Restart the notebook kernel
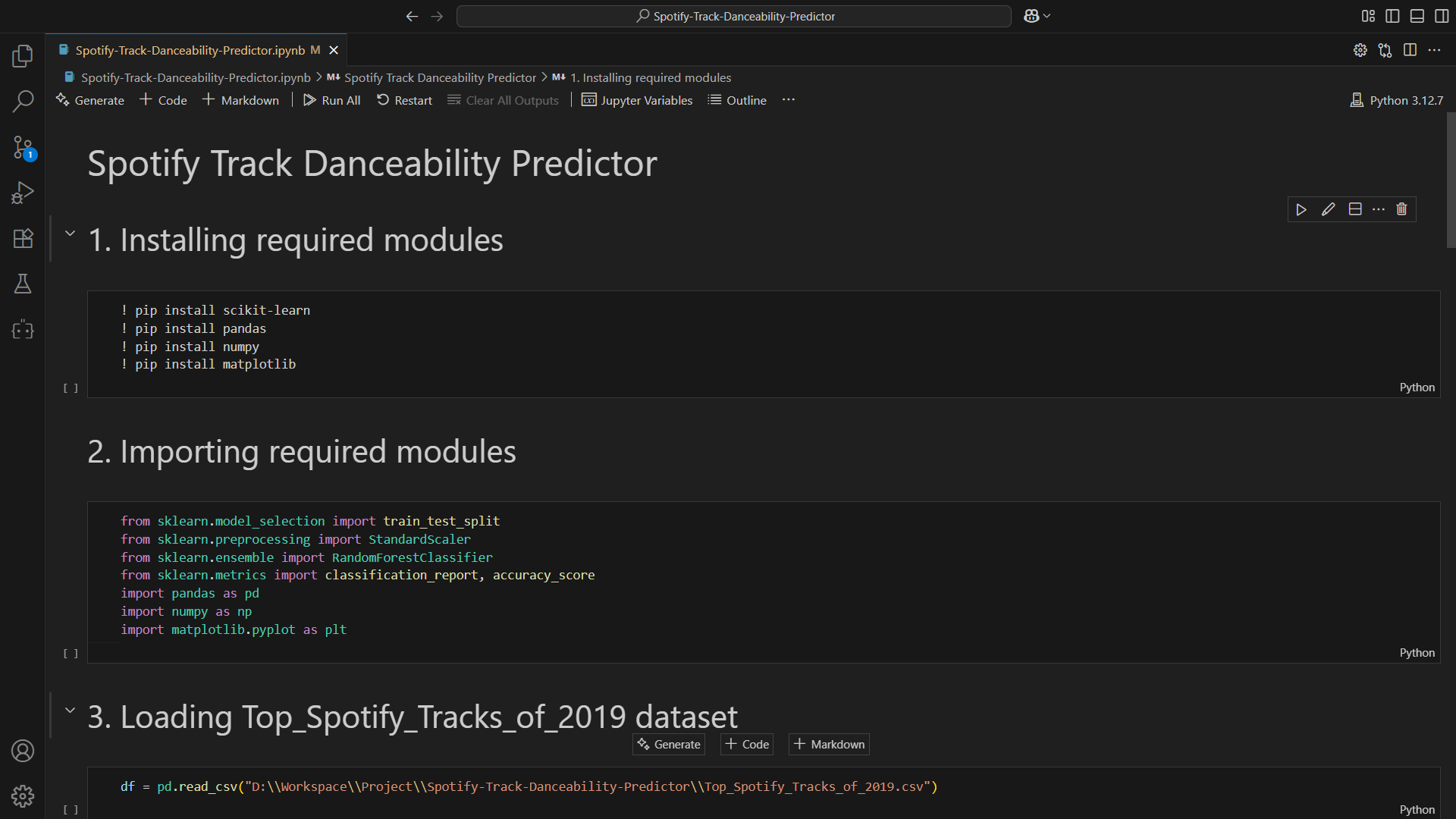1456x819 pixels. tap(403, 99)
